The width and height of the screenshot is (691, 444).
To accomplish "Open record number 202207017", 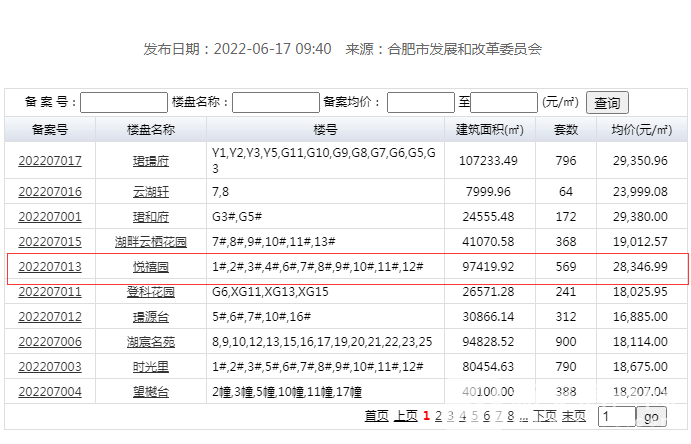I will tap(50, 161).
